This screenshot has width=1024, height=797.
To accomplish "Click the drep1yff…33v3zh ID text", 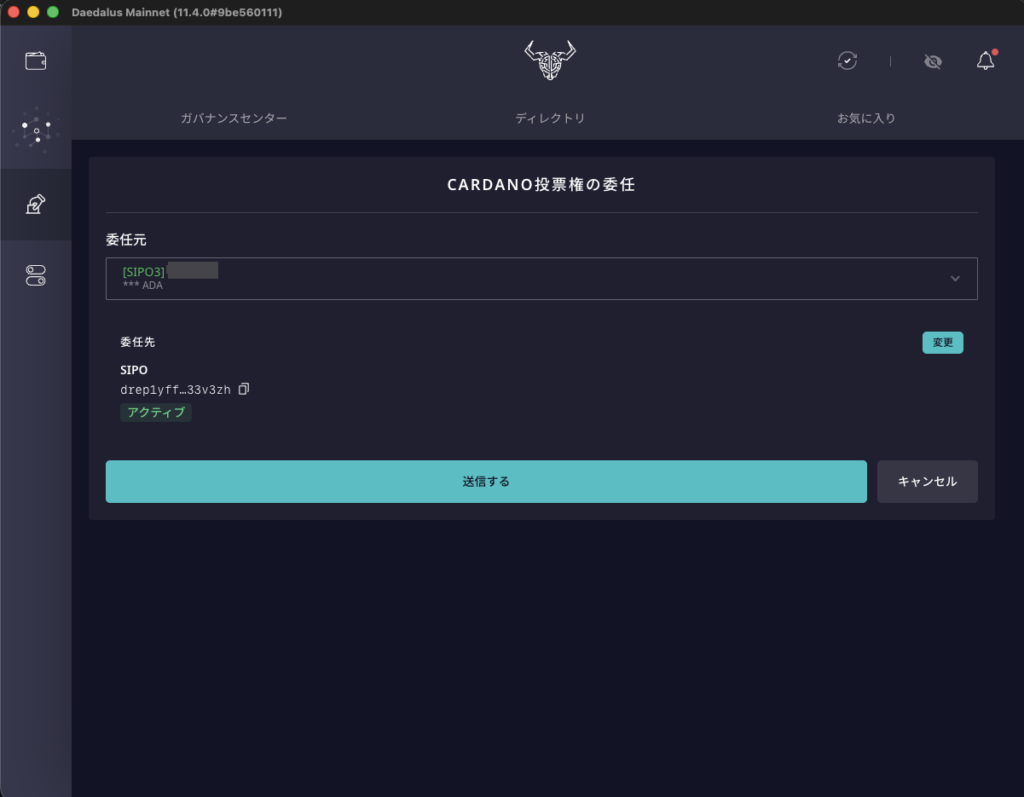I will click(175, 390).
